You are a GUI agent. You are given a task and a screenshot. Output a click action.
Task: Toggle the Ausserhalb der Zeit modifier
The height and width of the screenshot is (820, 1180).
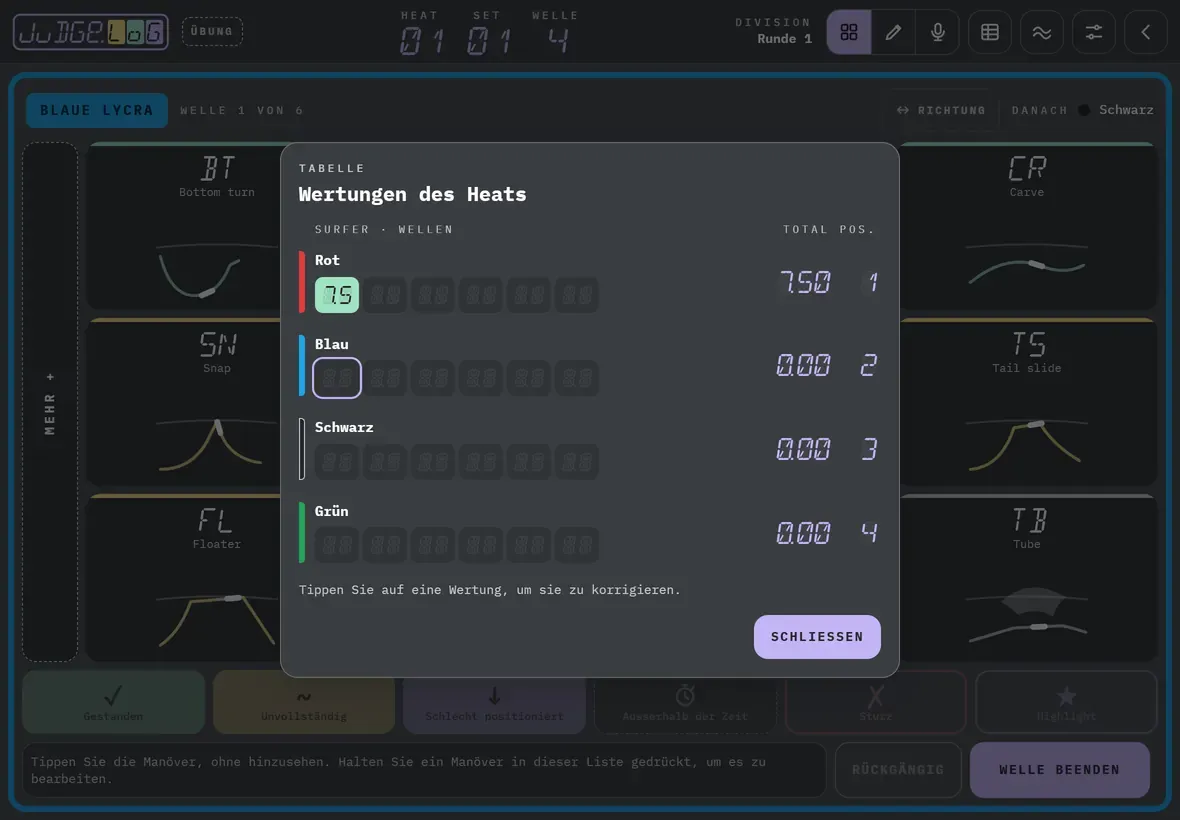tap(685, 702)
